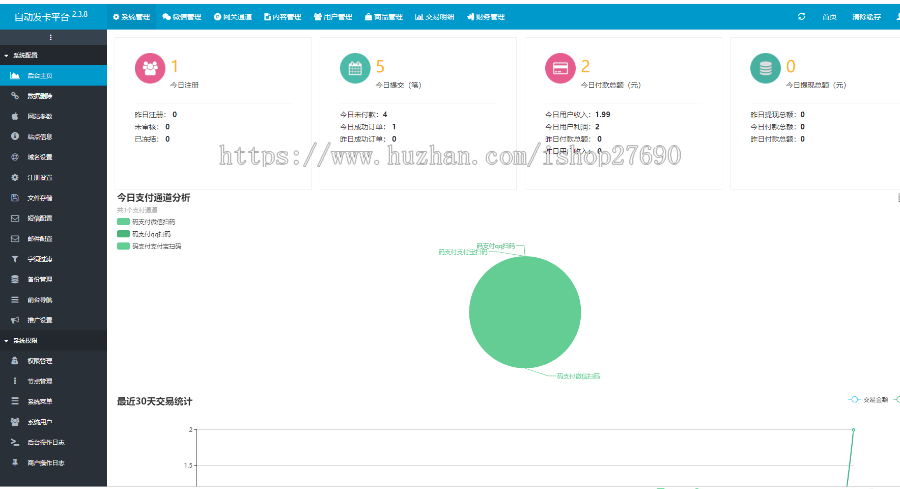Open the 网关通道 top menu
This screenshot has height=489, width=900.
point(233,17)
